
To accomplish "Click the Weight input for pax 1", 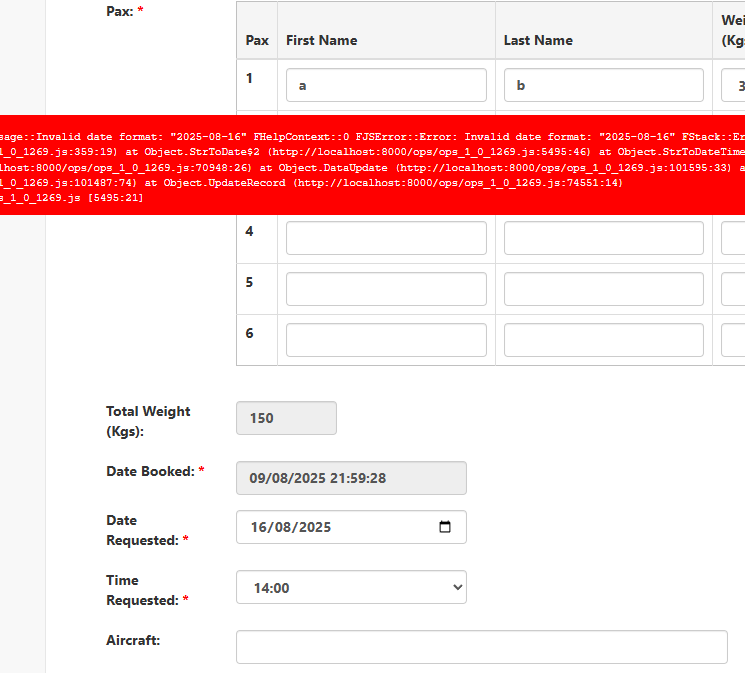I will click(x=733, y=85).
